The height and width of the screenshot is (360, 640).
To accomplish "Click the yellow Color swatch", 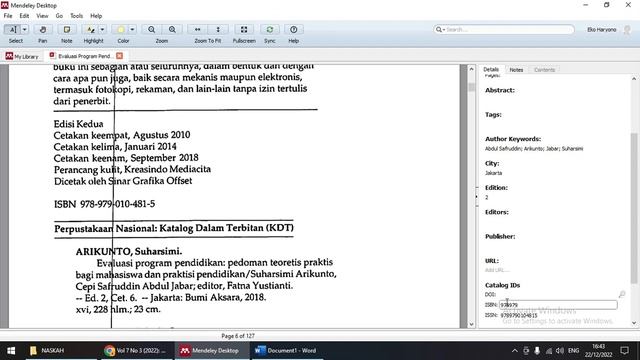I will 121,29.
